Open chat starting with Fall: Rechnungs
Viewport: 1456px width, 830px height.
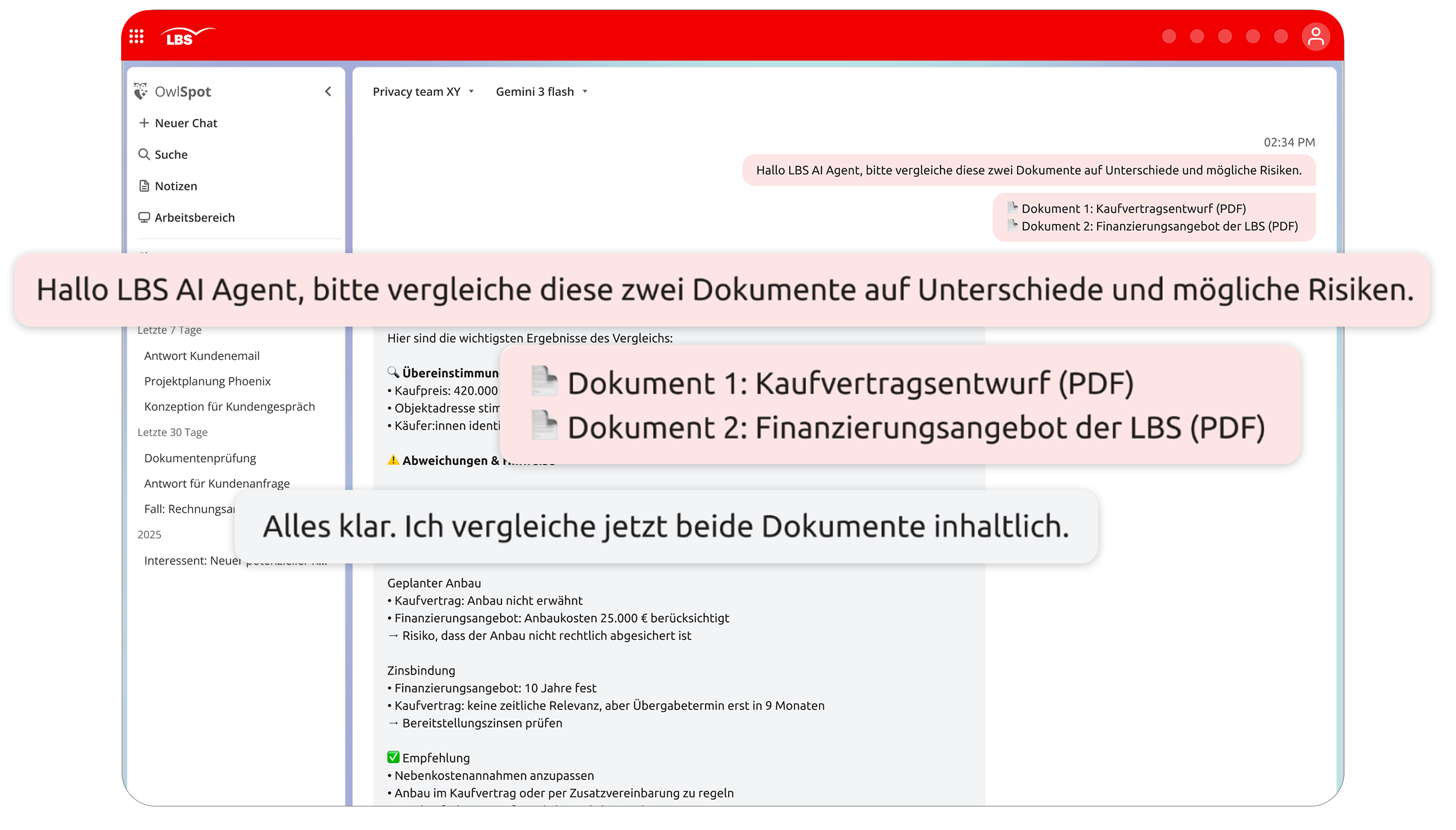pos(189,509)
